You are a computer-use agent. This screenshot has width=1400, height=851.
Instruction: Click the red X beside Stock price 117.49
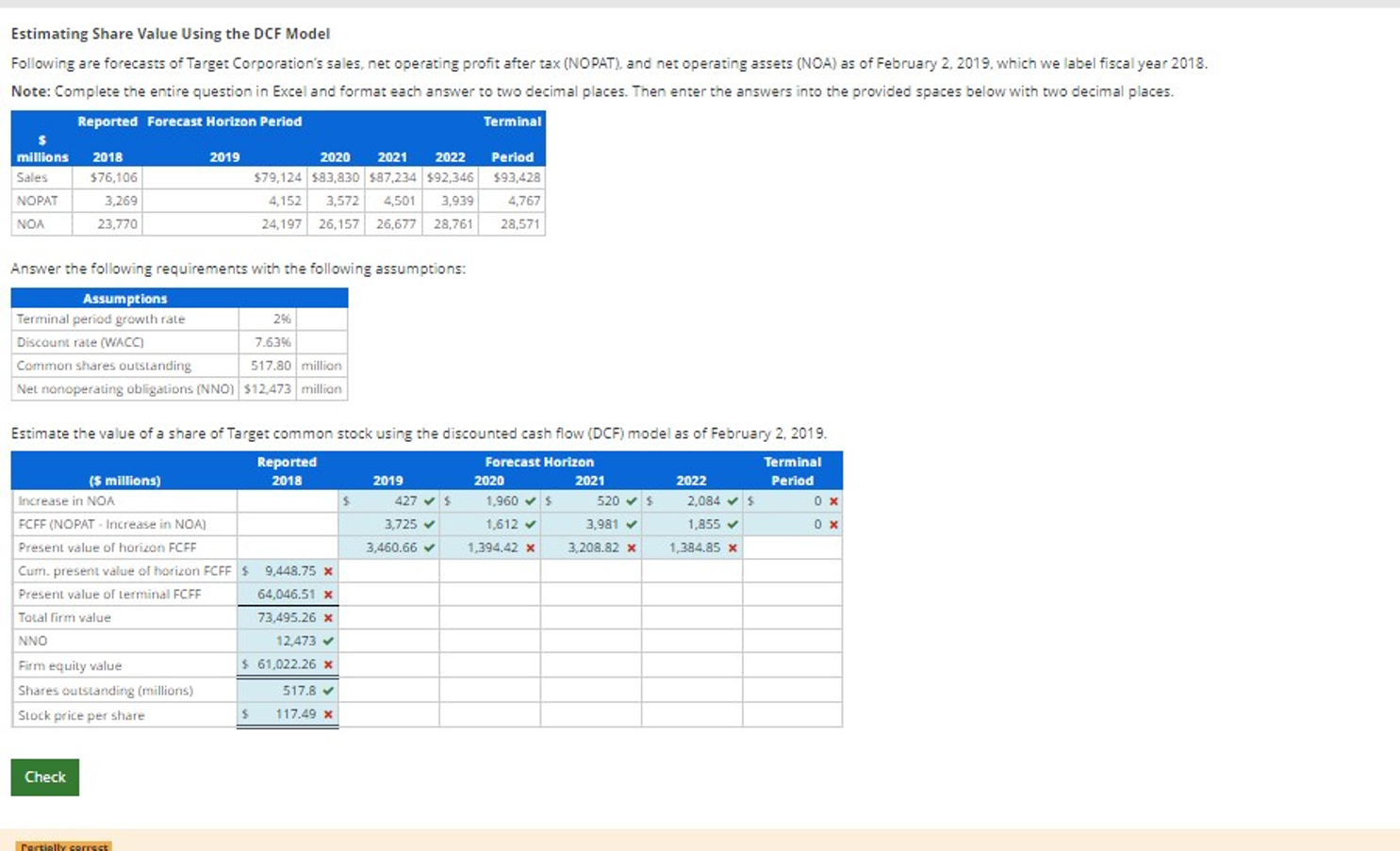pos(326,714)
